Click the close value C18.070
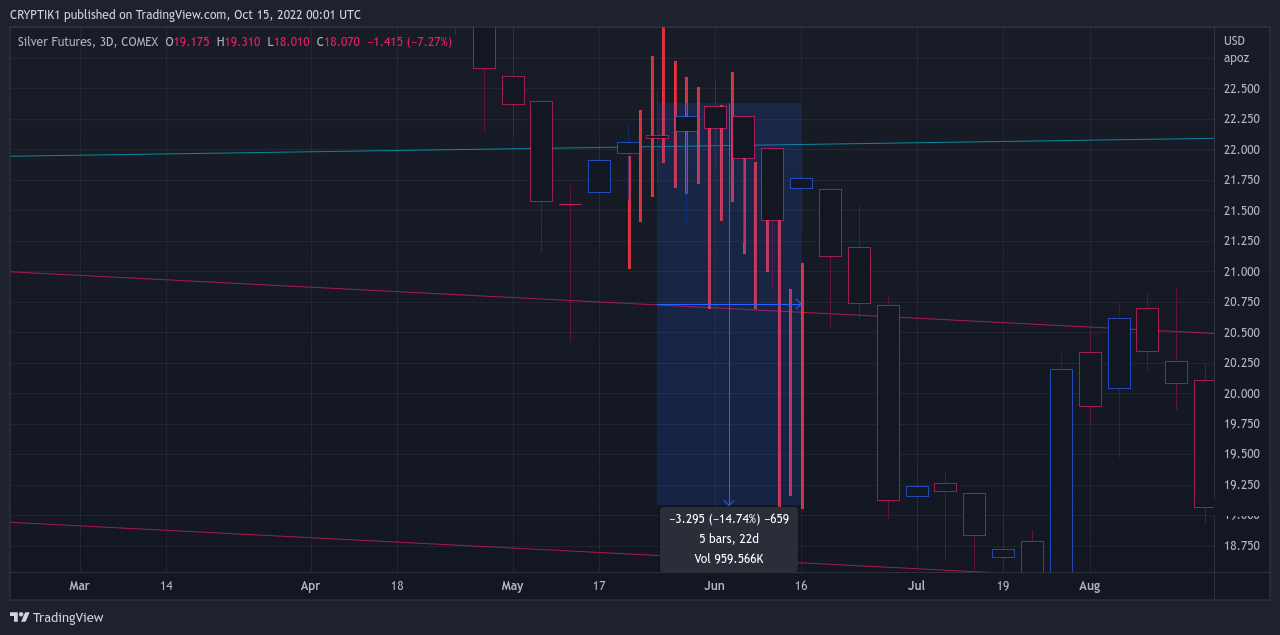 click(339, 42)
